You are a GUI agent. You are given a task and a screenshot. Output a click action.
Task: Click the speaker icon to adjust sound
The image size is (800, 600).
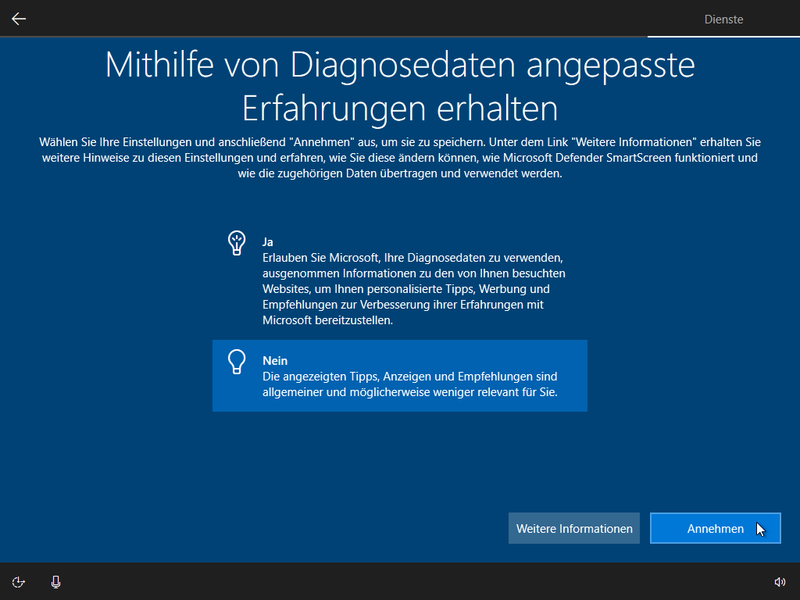pos(781,581)
